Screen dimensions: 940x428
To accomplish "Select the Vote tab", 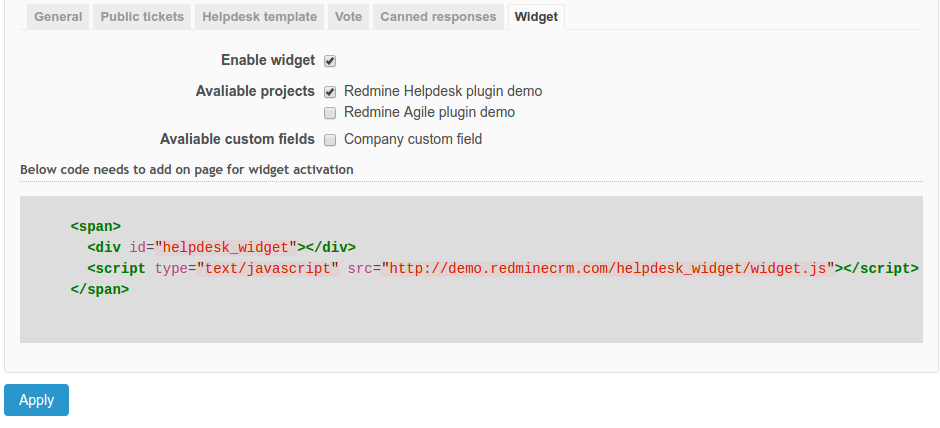I will point(349,17).
